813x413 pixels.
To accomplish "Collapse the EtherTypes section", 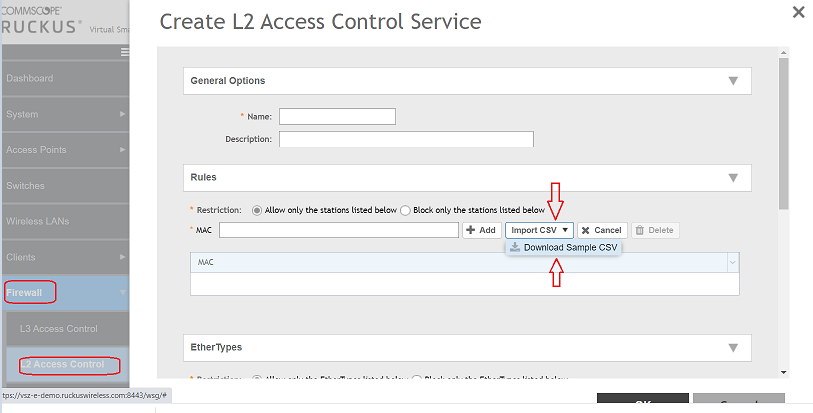I will (x=733, y=348).
